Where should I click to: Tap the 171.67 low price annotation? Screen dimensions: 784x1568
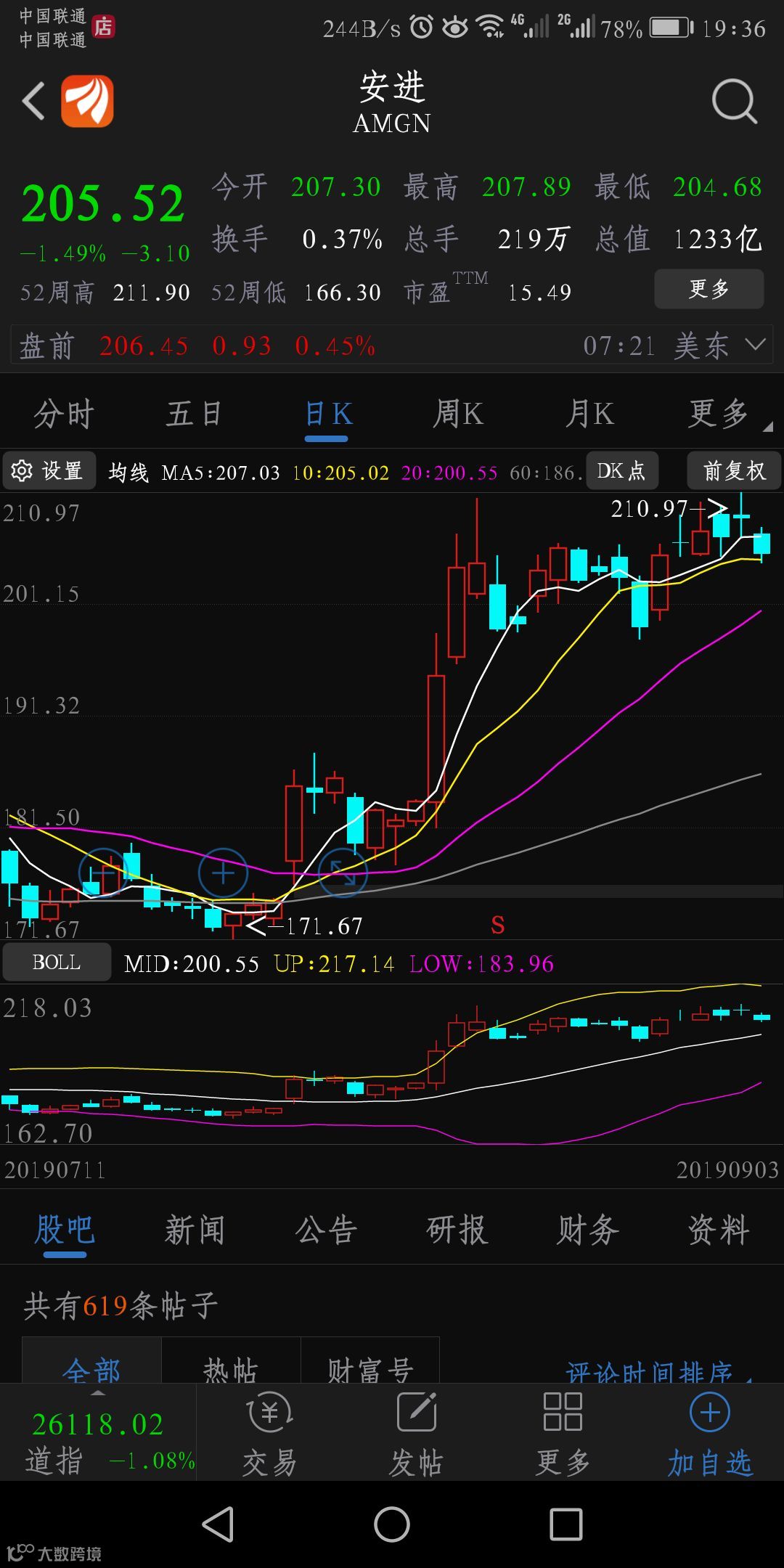(x=324, y=926)
